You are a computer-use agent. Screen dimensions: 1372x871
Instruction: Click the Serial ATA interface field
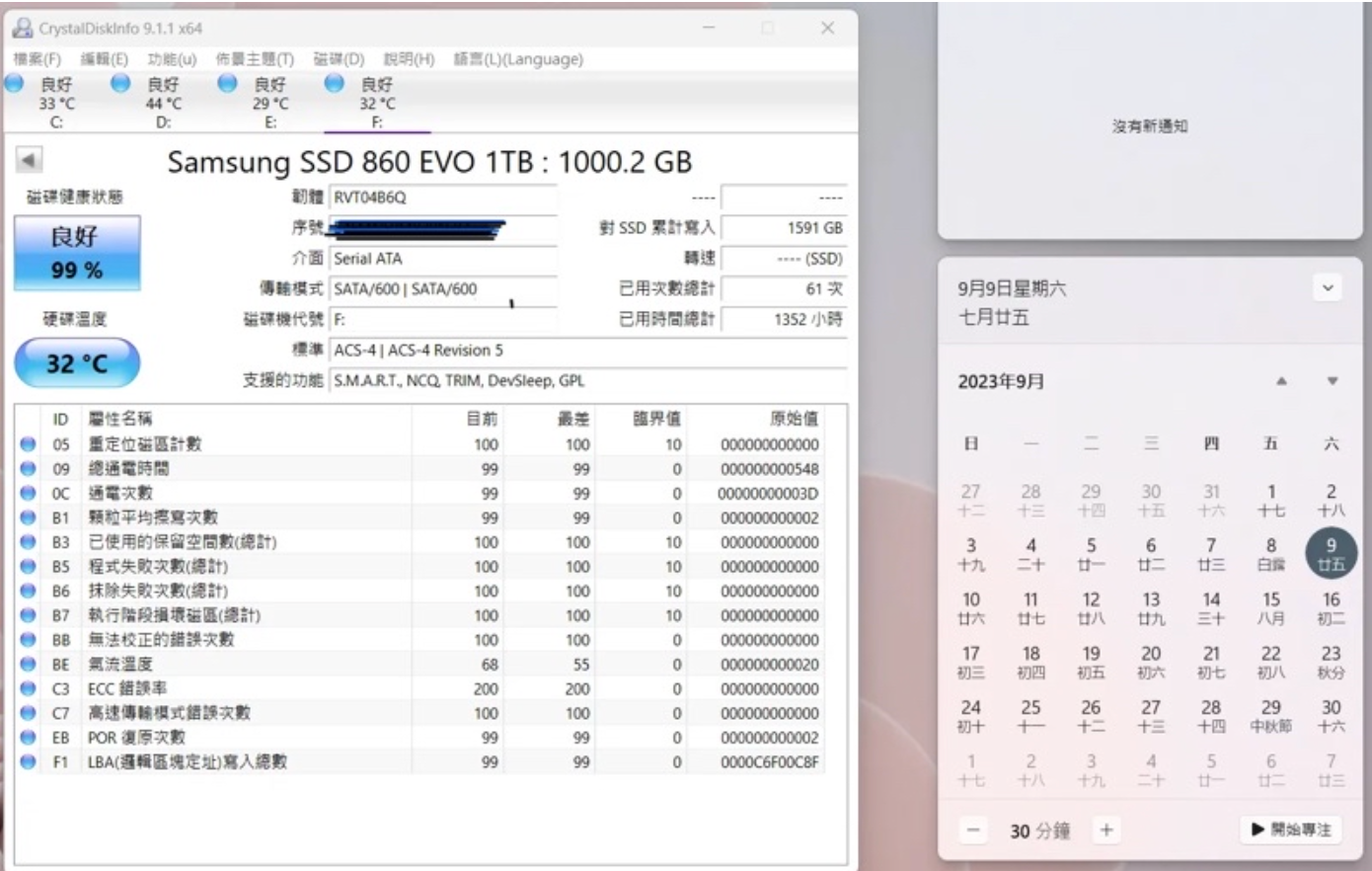pyautogui.click(x=443, y=259)
